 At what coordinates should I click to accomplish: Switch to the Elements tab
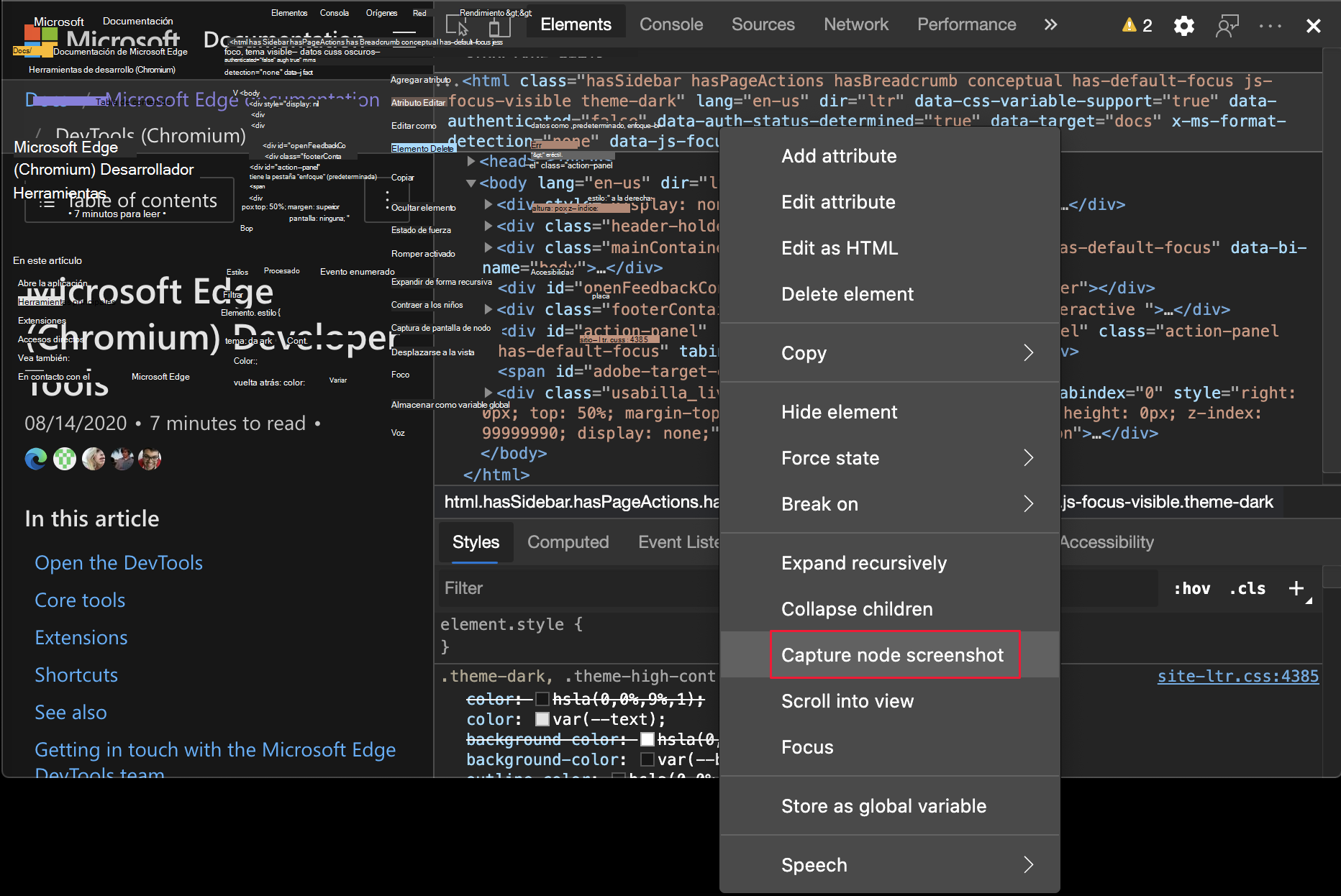point(576,24)
